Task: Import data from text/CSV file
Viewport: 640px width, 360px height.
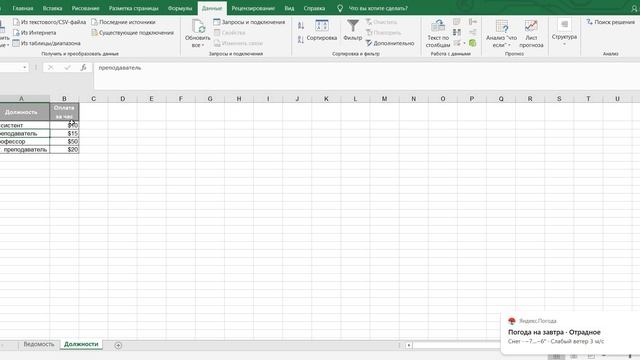Action: 49,22
